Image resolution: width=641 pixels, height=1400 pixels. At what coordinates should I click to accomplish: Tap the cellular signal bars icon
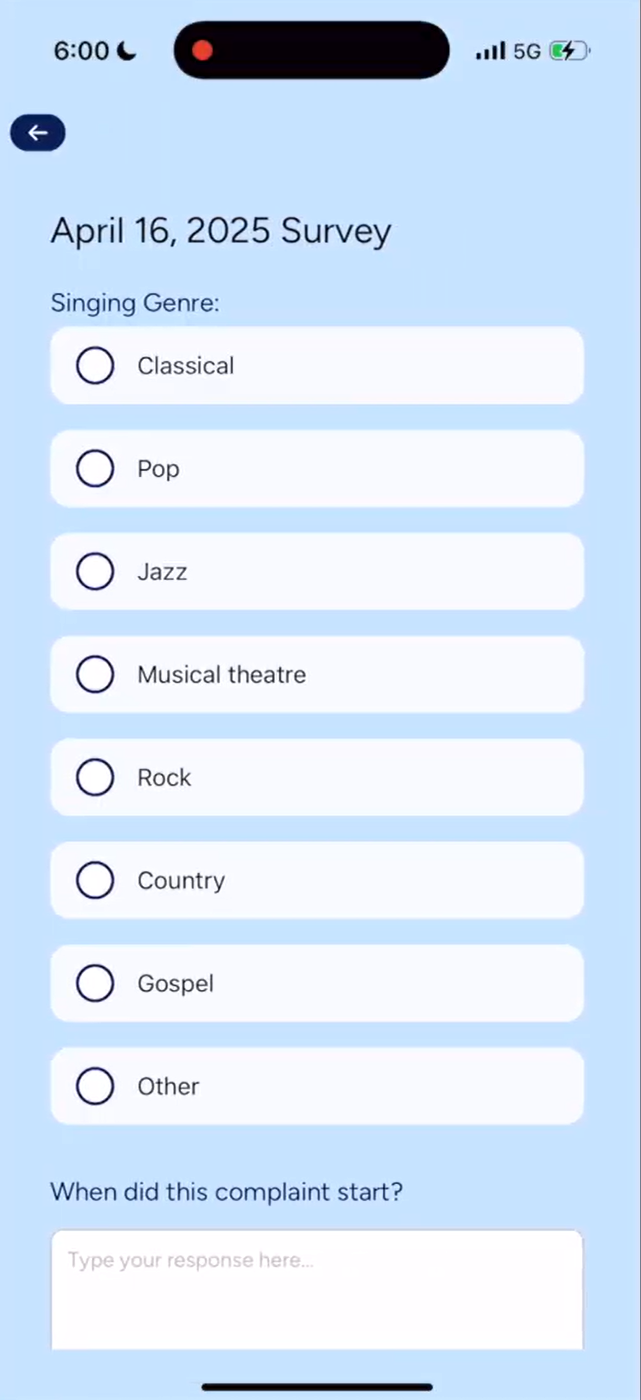(x=490, y=51)
